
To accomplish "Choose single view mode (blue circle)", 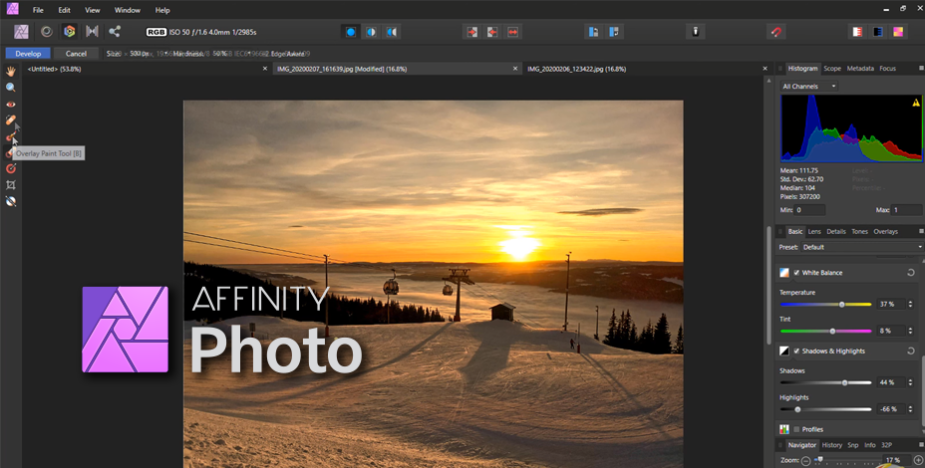I will pos(351,32).
